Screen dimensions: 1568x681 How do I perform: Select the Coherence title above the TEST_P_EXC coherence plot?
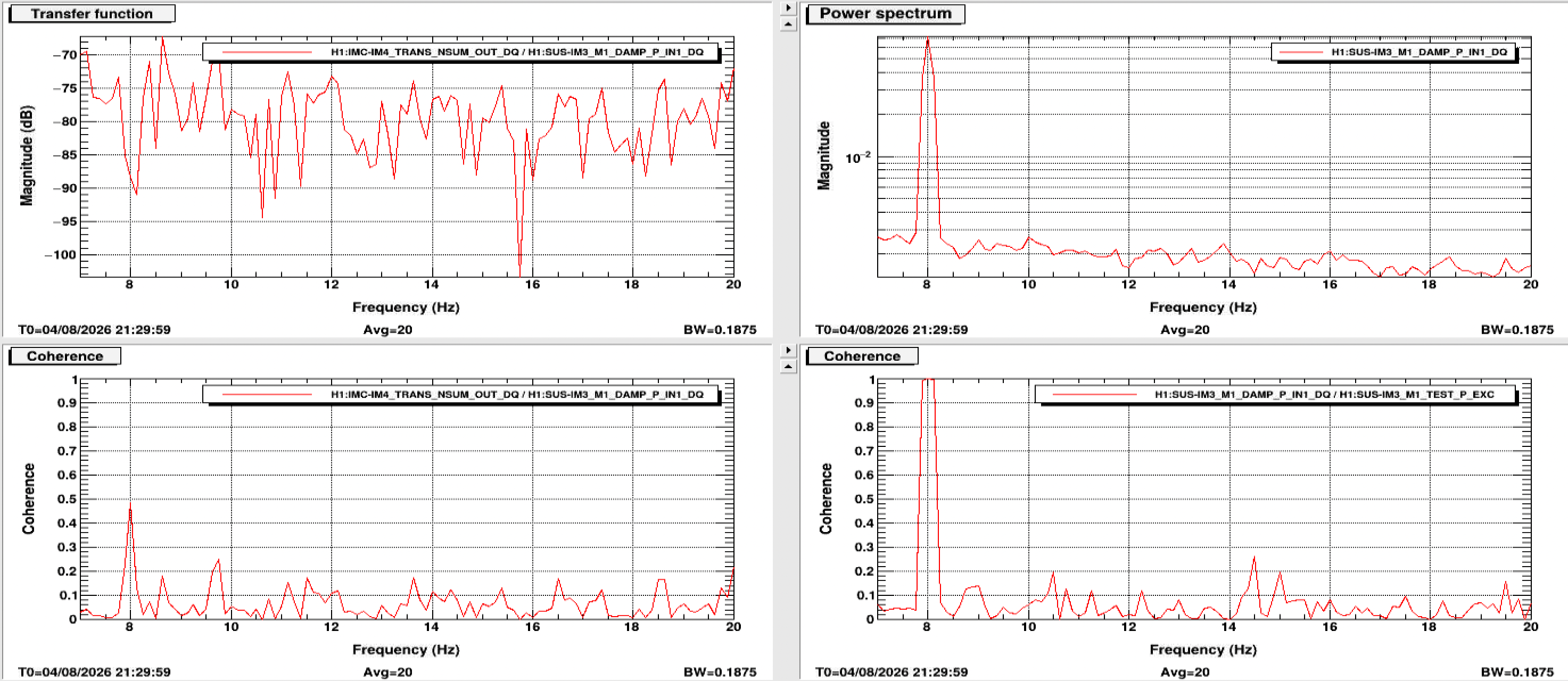[862, 356]
